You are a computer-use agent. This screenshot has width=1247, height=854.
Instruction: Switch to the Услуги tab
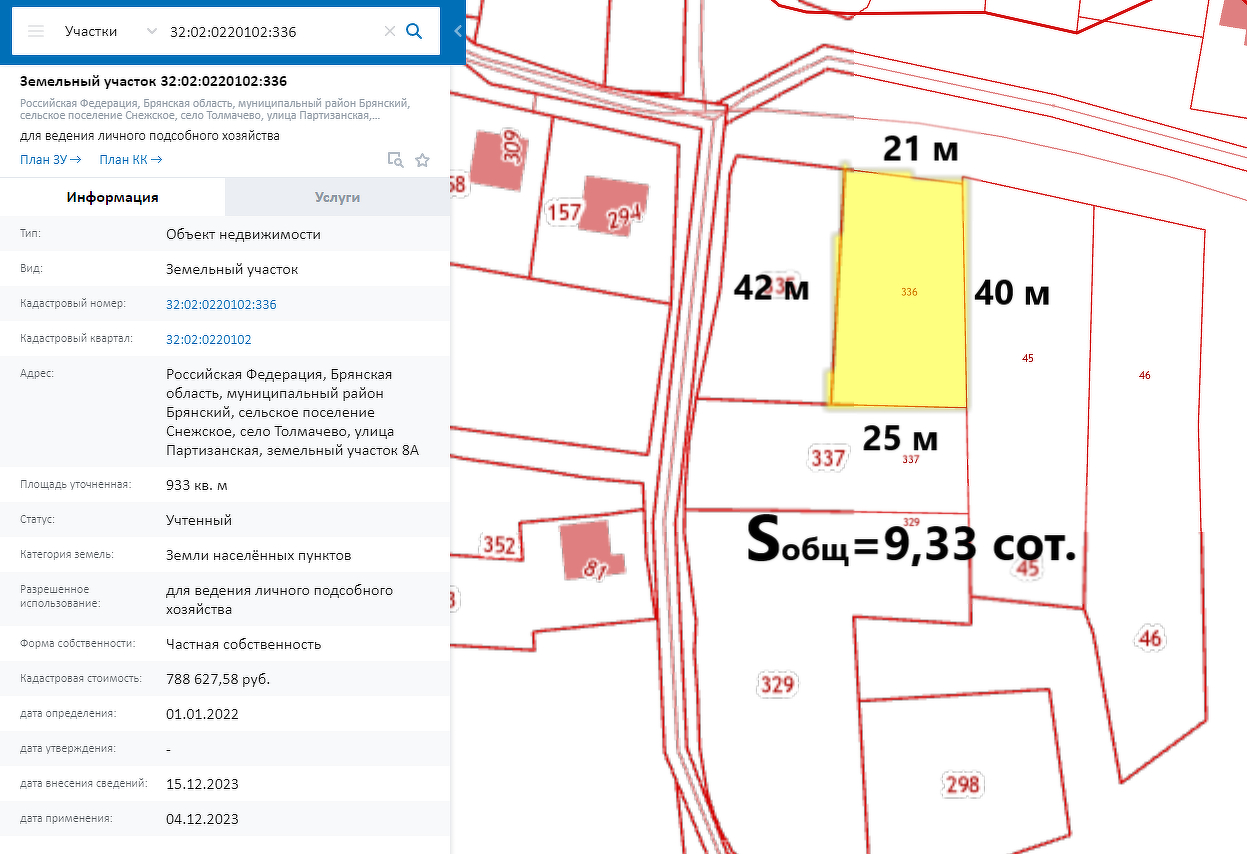coord(337,197)
